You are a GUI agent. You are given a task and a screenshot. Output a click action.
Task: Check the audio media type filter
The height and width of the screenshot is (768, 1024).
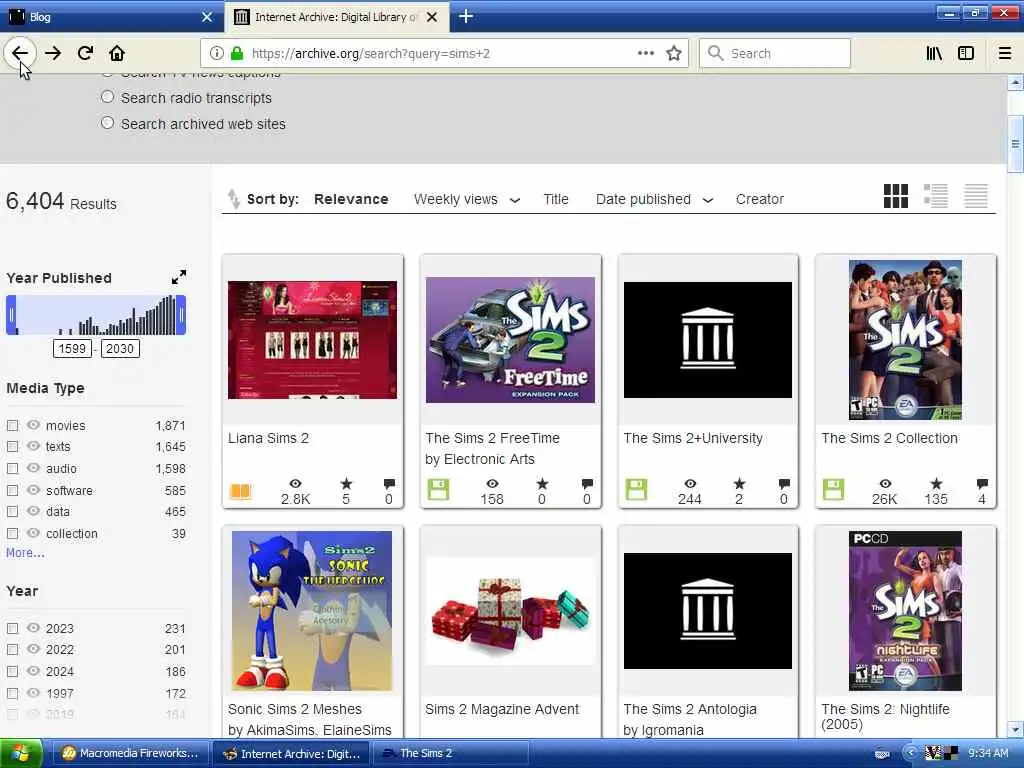click(x=12, y=469)
